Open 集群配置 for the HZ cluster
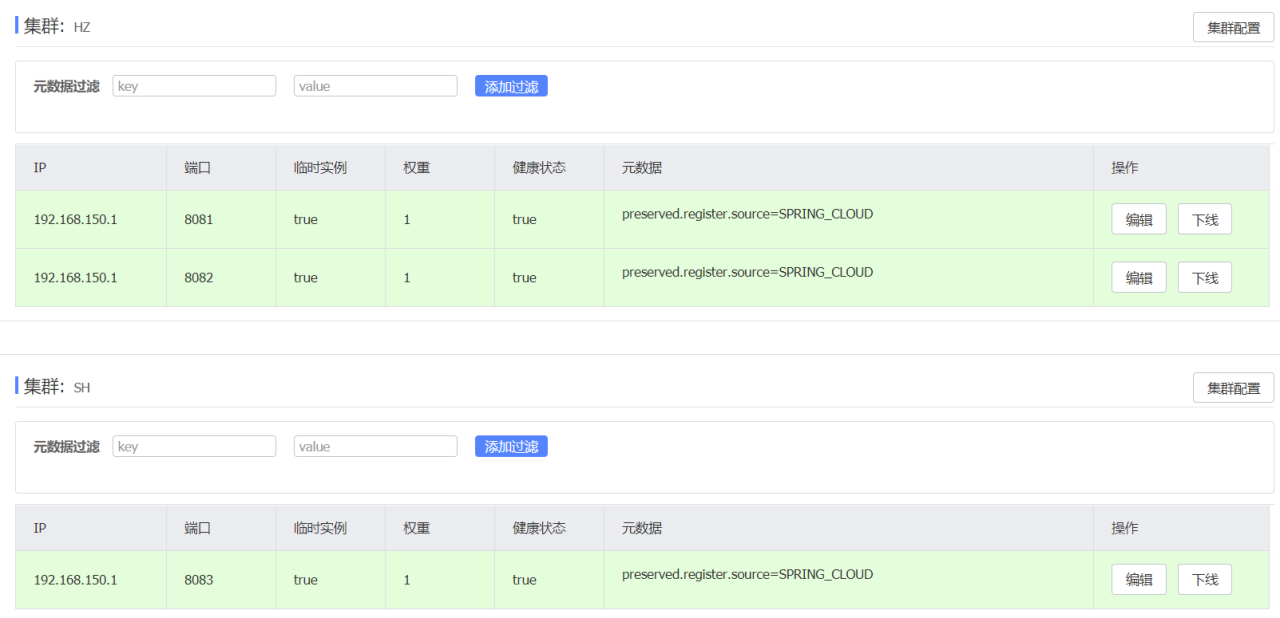 pos(1233,28)
